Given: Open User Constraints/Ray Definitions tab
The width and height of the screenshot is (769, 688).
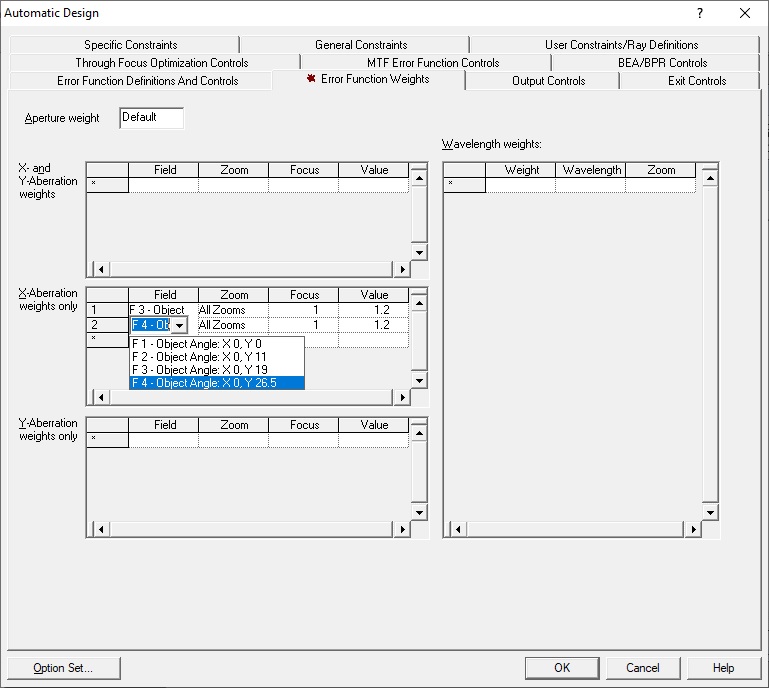Looking at the screenshot, I should point(621,45).
